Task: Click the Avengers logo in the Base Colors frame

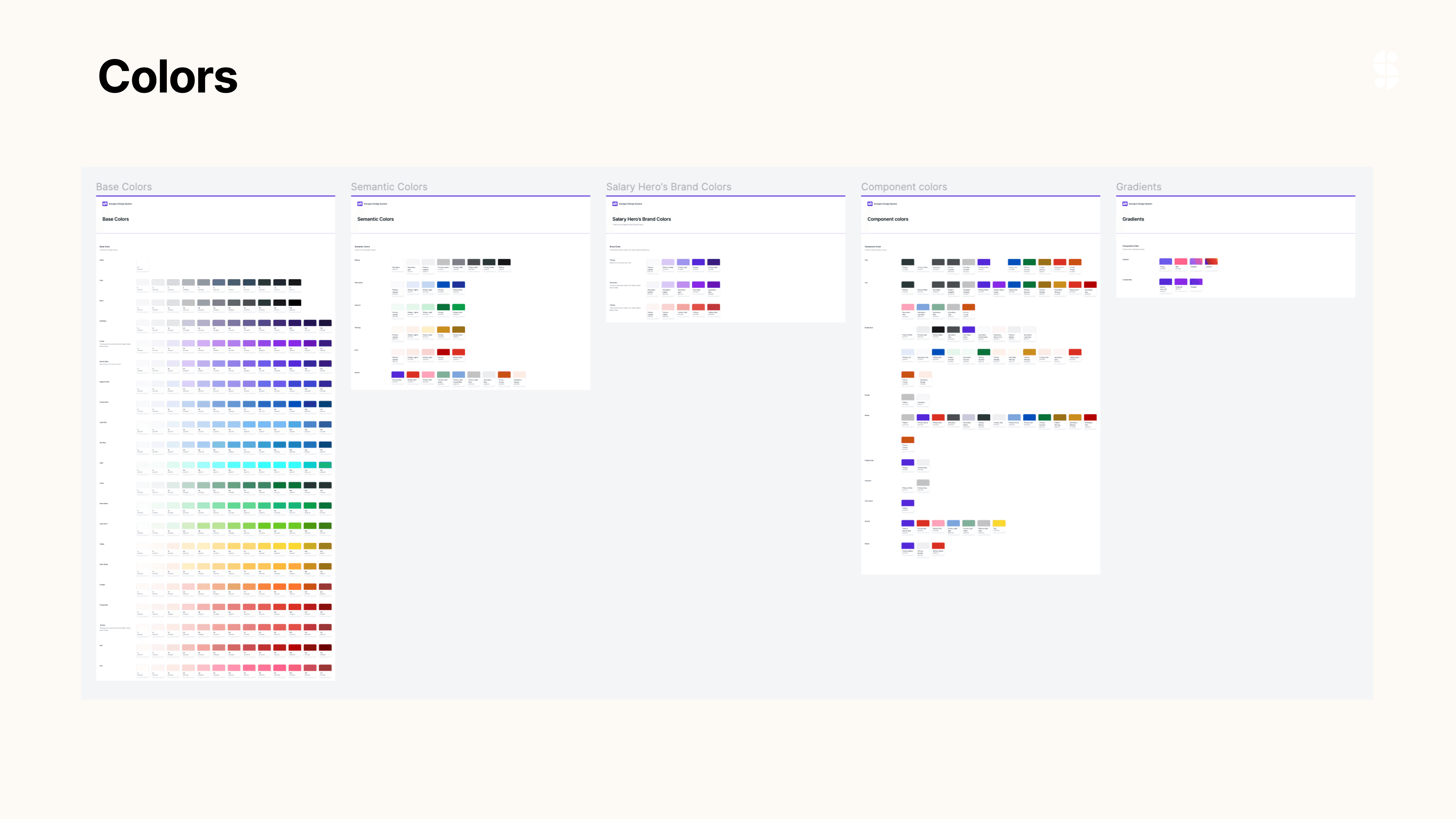Action: click(x=105, y=204)
